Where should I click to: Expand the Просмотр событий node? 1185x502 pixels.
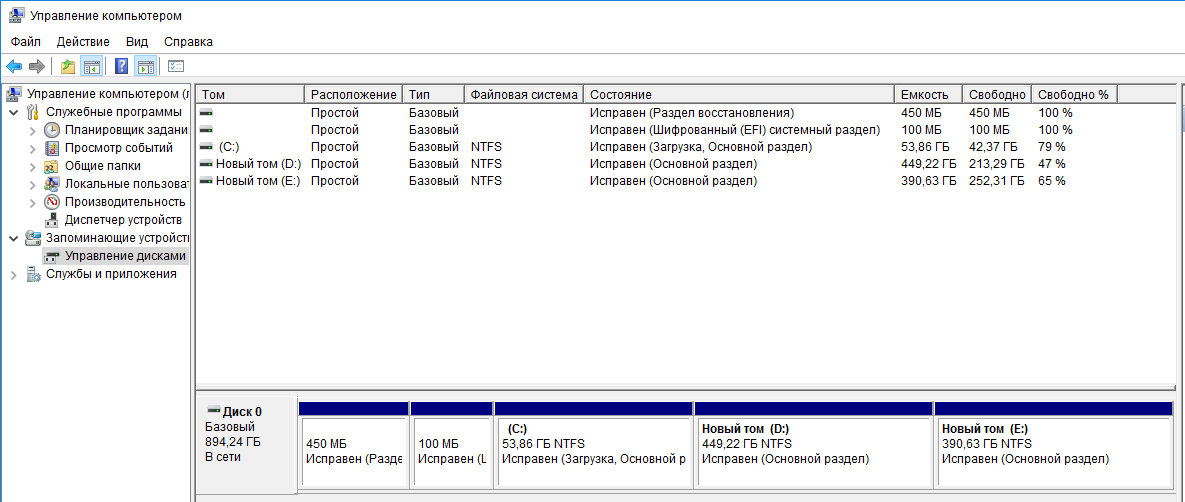[32, 148]
